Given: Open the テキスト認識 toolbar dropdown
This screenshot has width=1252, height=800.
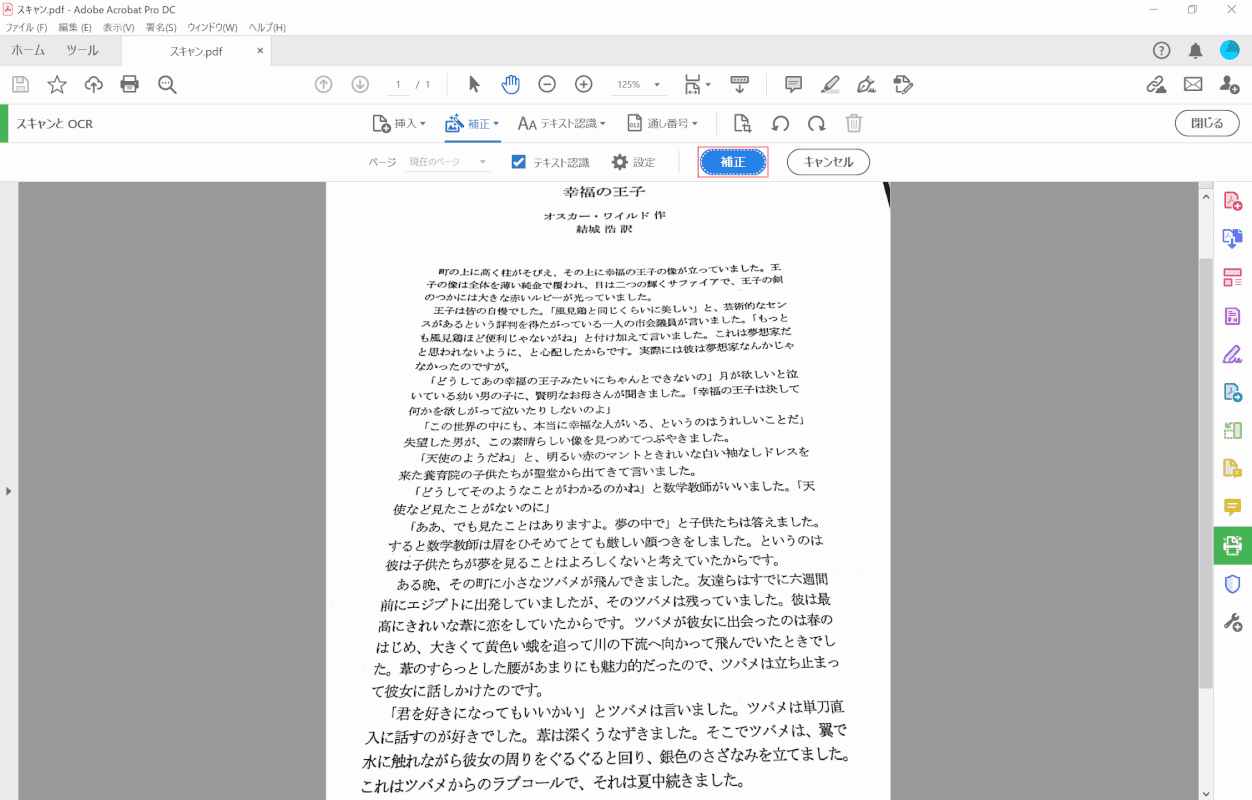Looking at the screenshot, I should [561, 123].
